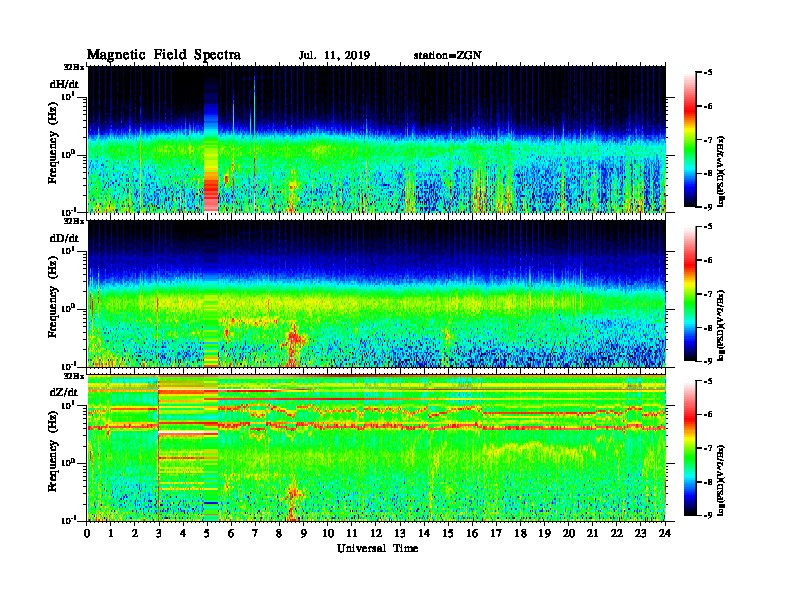Click hour '0' on the time axis

click(x=87, y=533)
